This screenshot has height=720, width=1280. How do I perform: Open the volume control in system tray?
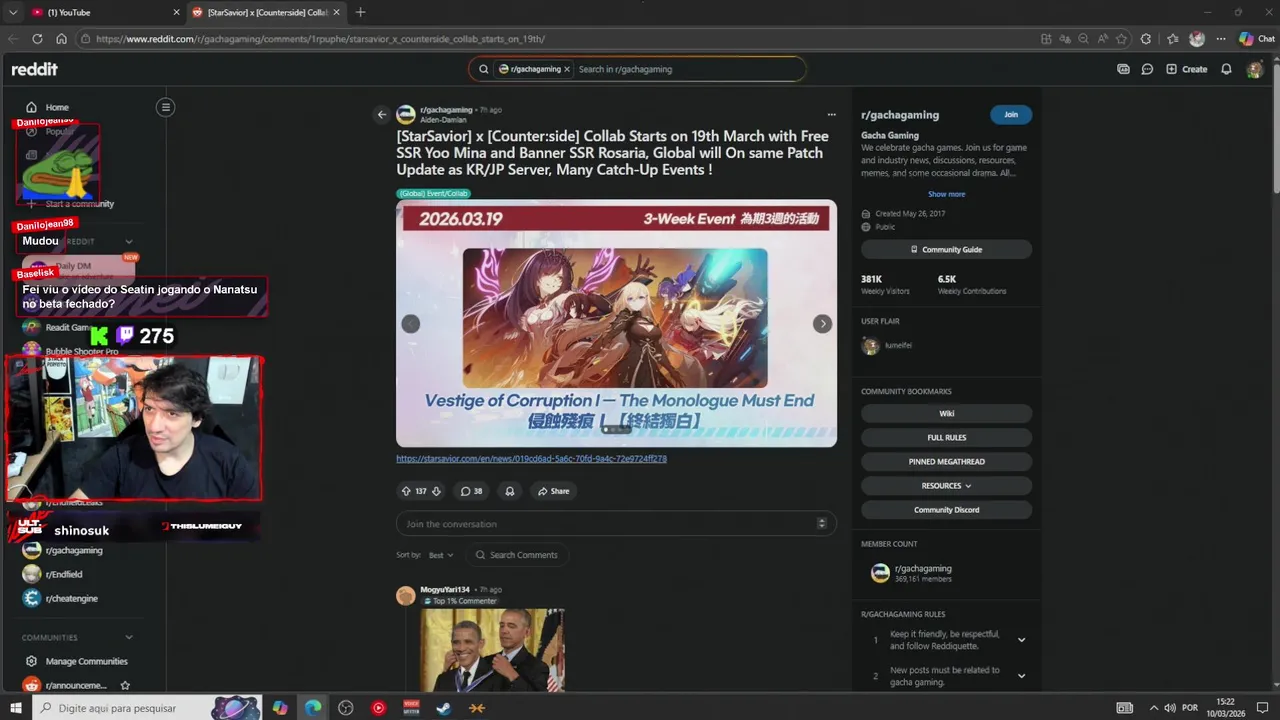click(x=1171, y=708)
